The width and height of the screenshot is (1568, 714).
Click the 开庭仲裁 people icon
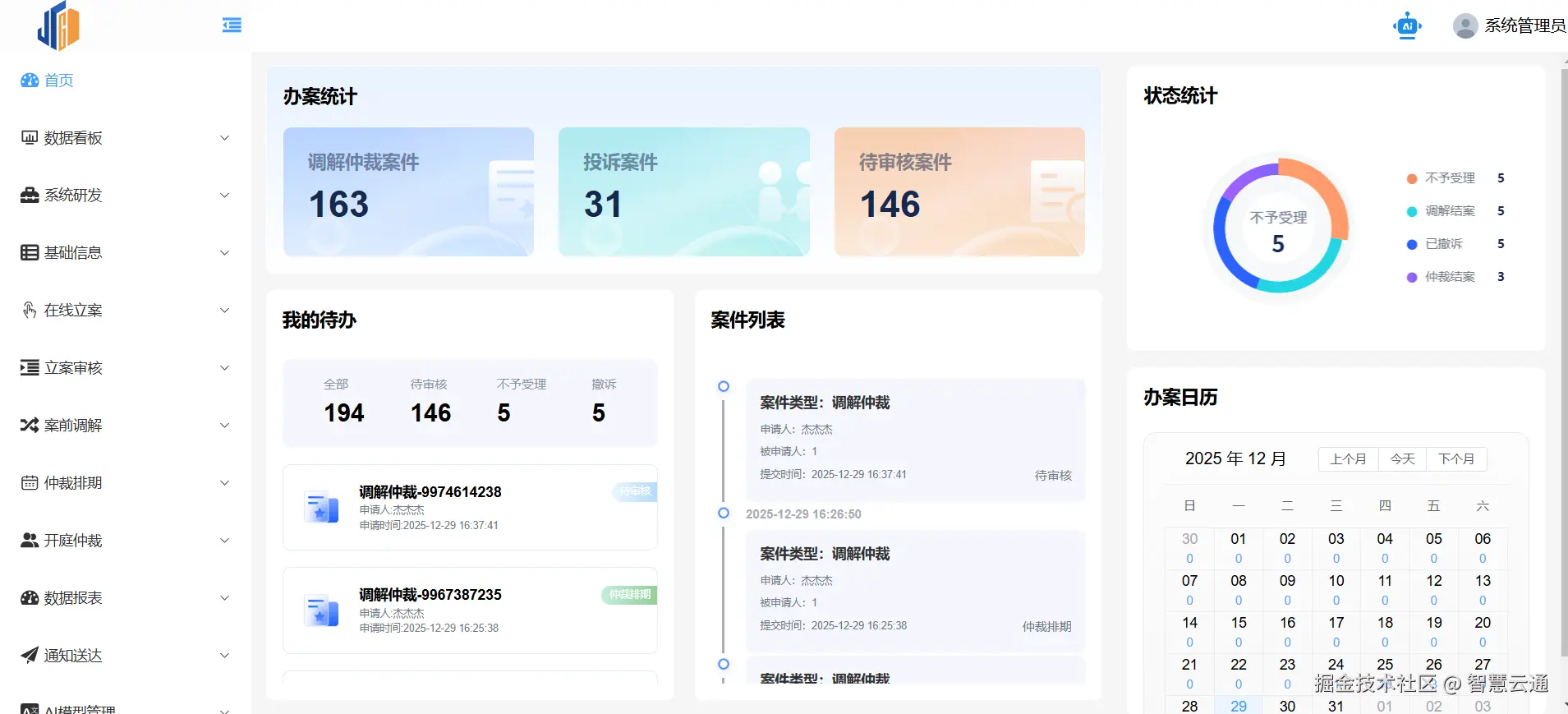coord(30,541)
